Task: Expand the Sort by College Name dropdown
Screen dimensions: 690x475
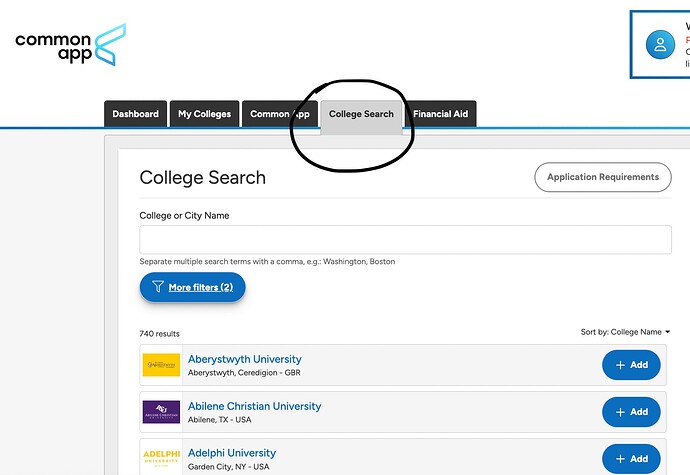Action: click(625, 332)
